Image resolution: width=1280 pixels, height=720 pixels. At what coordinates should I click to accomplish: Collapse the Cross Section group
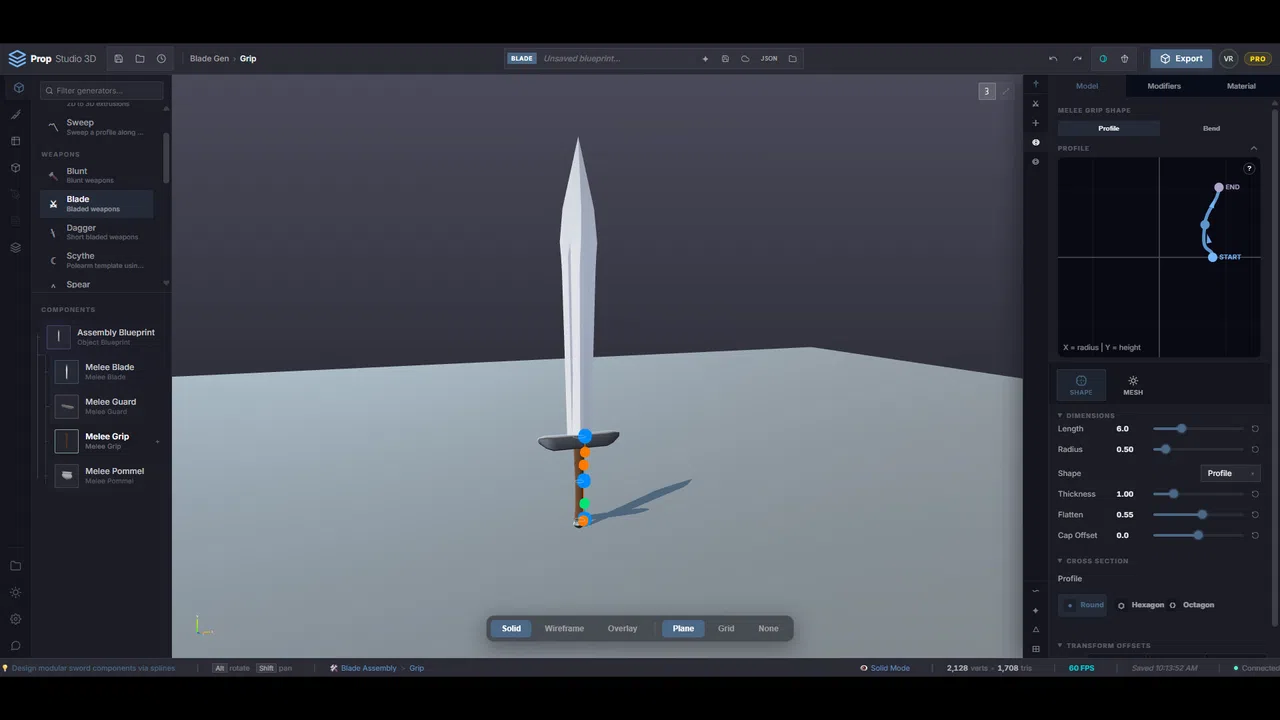pyautogui.click(x=1092, y=561)
